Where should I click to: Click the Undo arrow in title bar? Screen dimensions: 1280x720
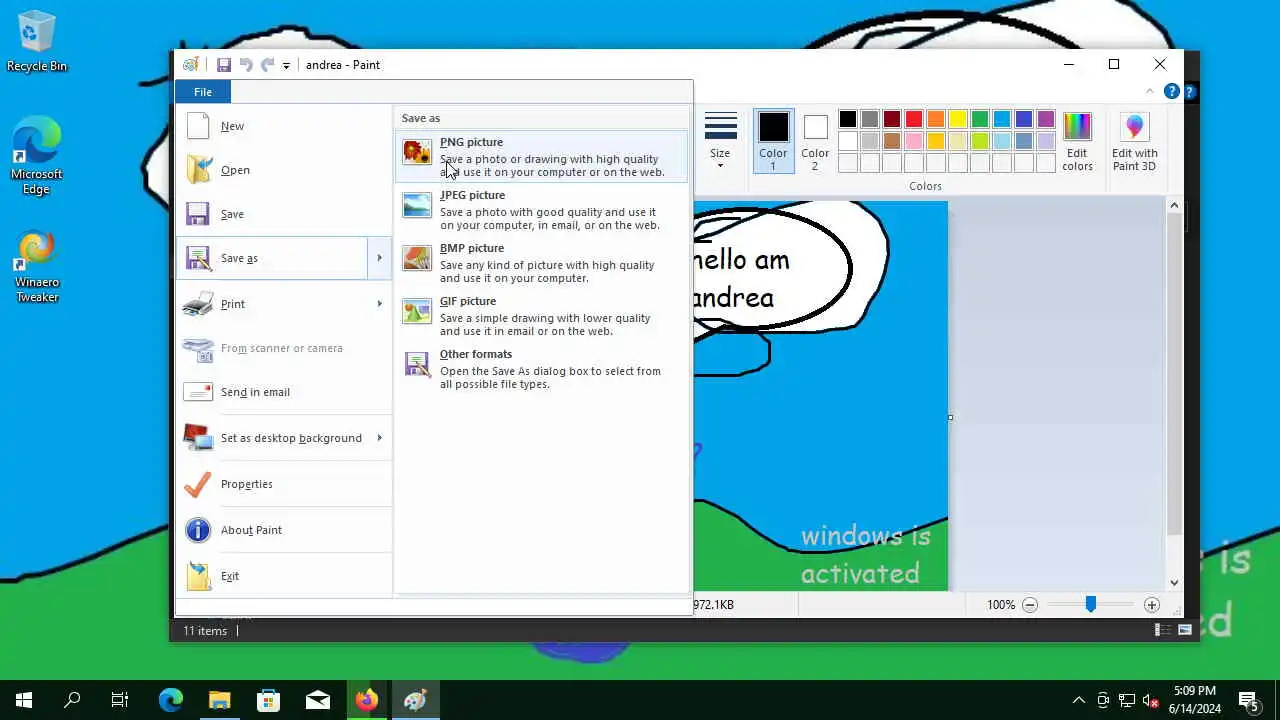(x=246, y=65)
